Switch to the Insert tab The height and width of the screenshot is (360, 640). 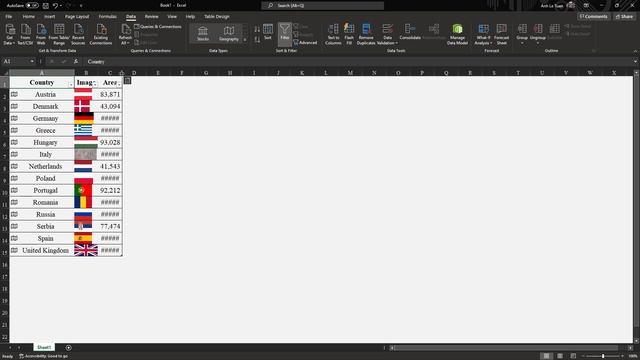tap(49, 17)
